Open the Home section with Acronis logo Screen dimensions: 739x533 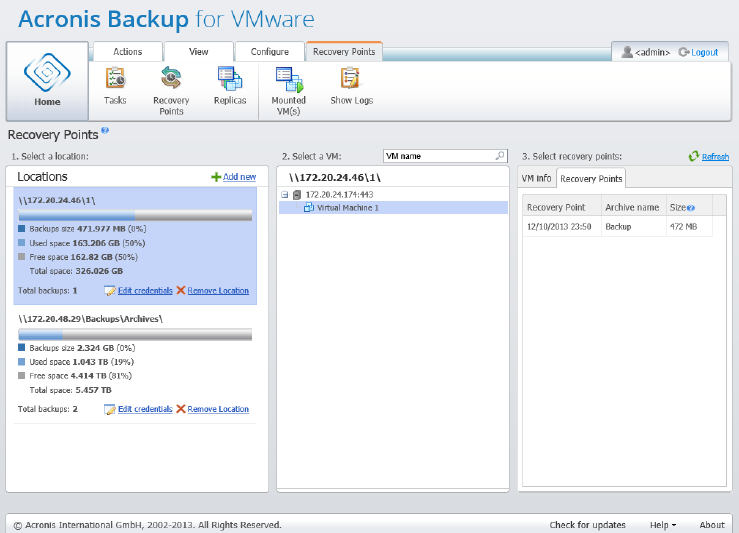47,81
